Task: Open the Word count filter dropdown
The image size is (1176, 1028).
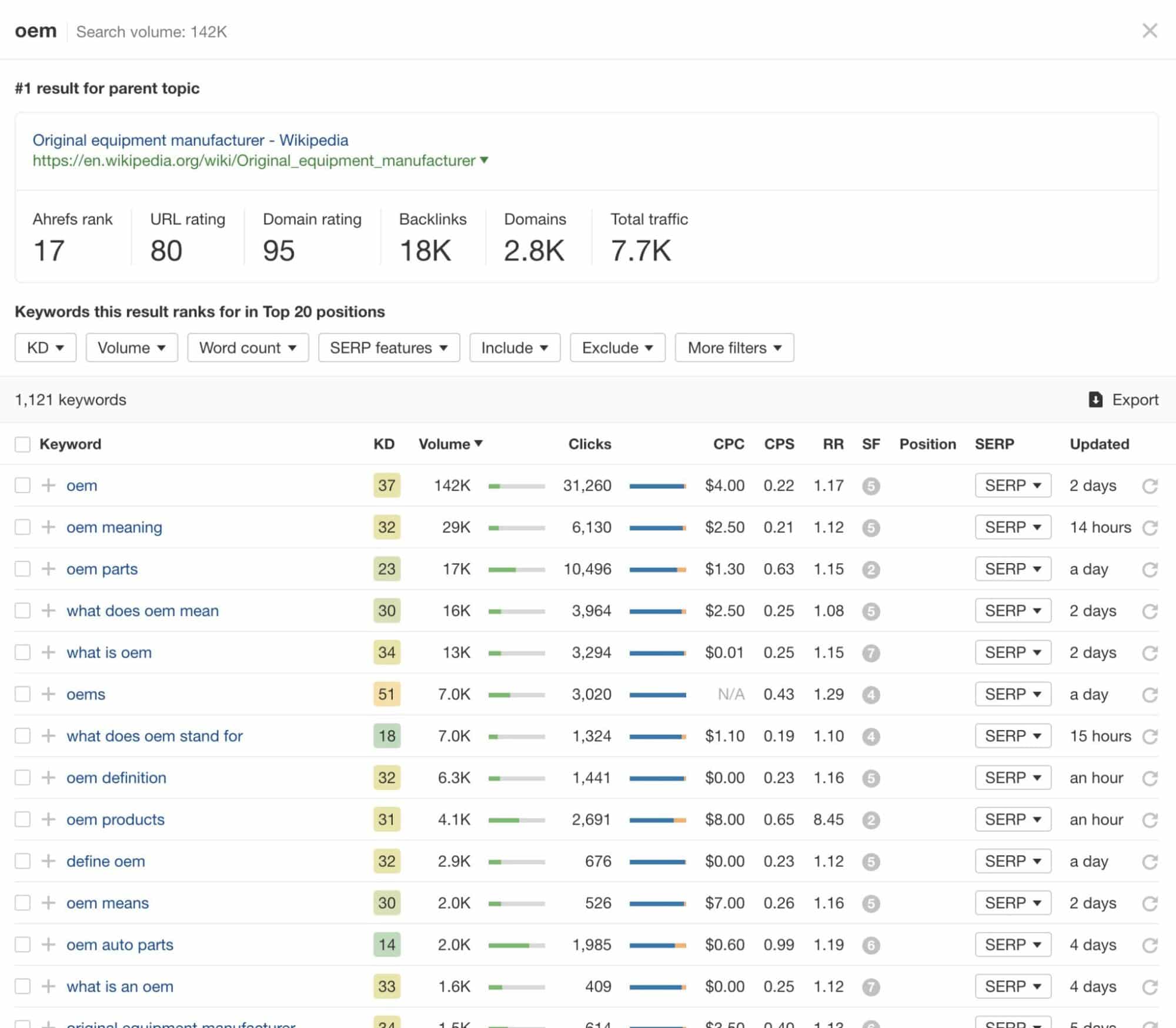Action: [248, 347]
